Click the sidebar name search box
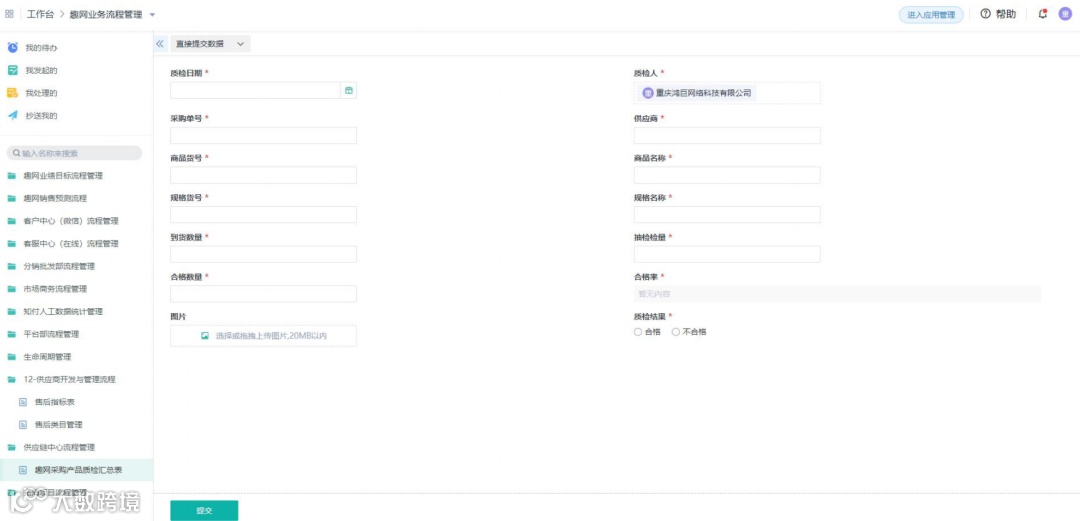This screenshot has width=1080, height=521. click(x=74, y=153)
